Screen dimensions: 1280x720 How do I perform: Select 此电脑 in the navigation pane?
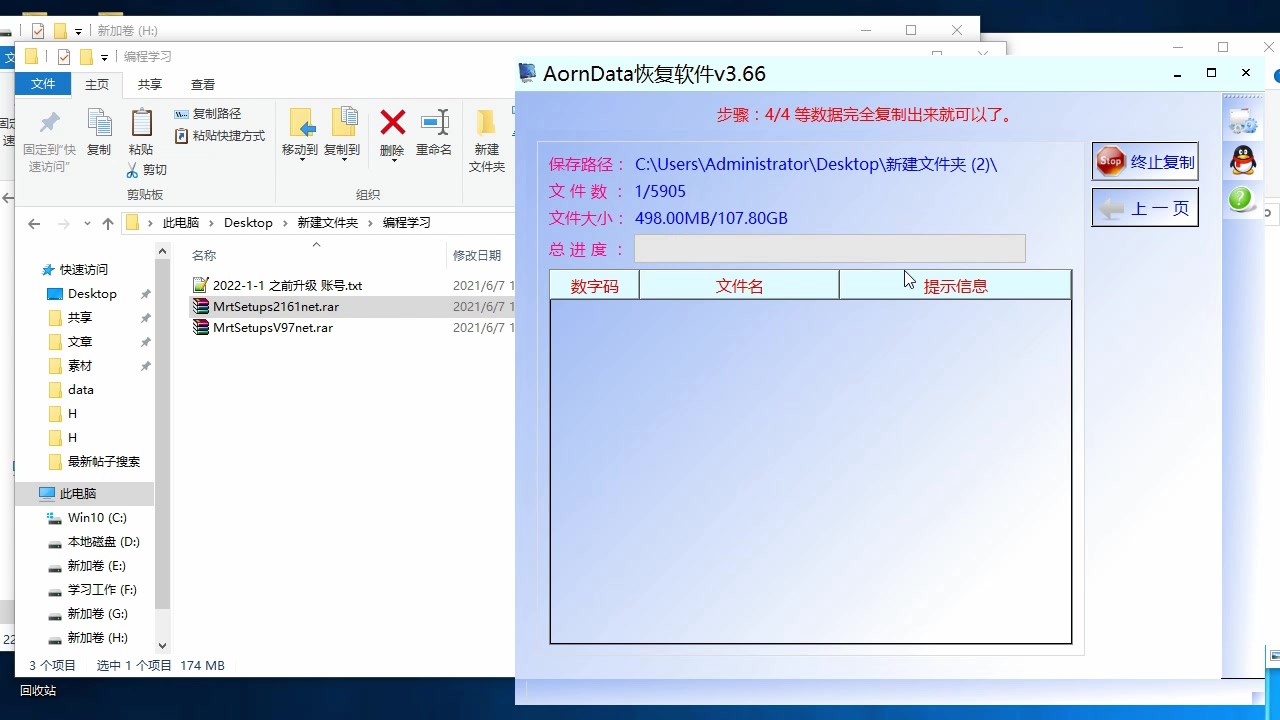[78, 494]
